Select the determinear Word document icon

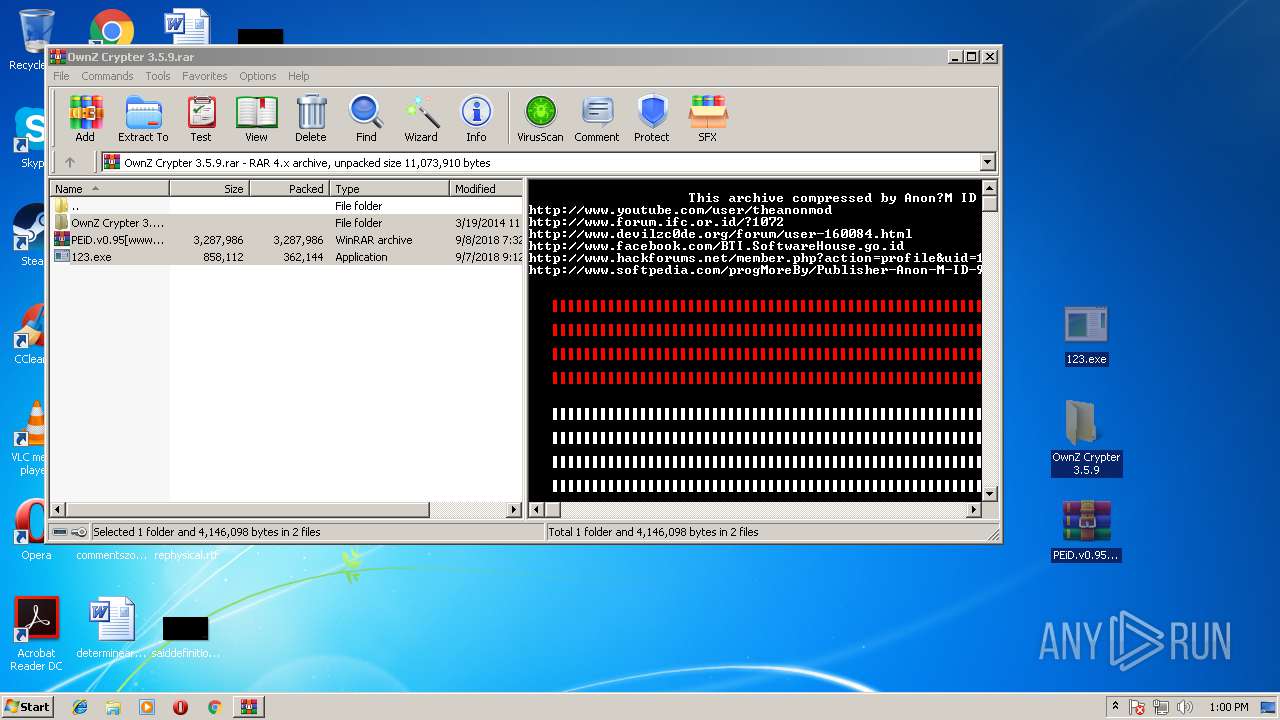pyautogui.click(x=111, y=629)
